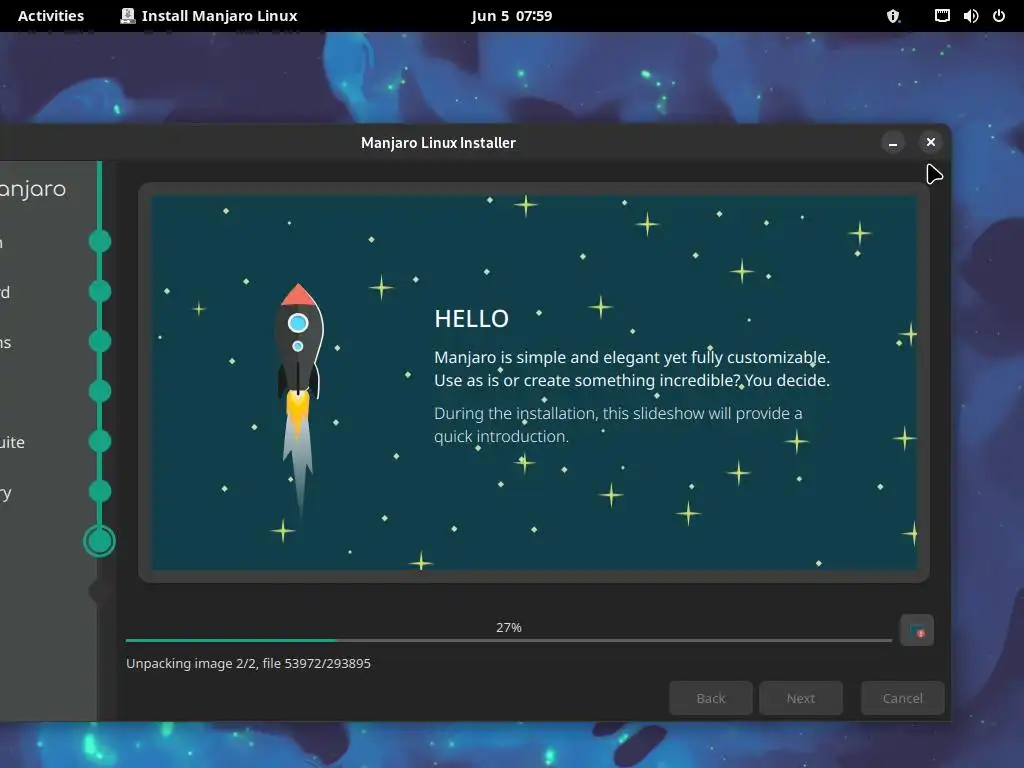Screen dimensions: 1024x768
Task: Open the network status icon in top bar
Action: pyautogui.click(x=942, y=16)
